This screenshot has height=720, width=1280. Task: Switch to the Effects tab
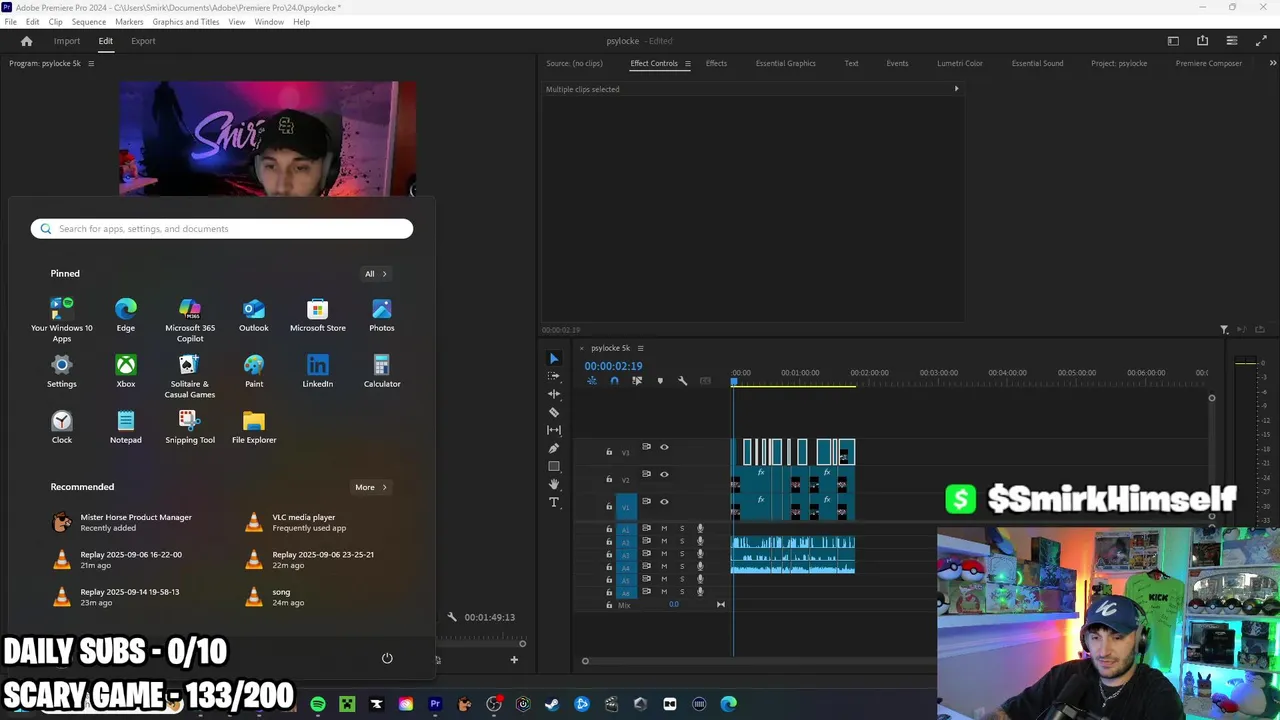tap(716, 63)
